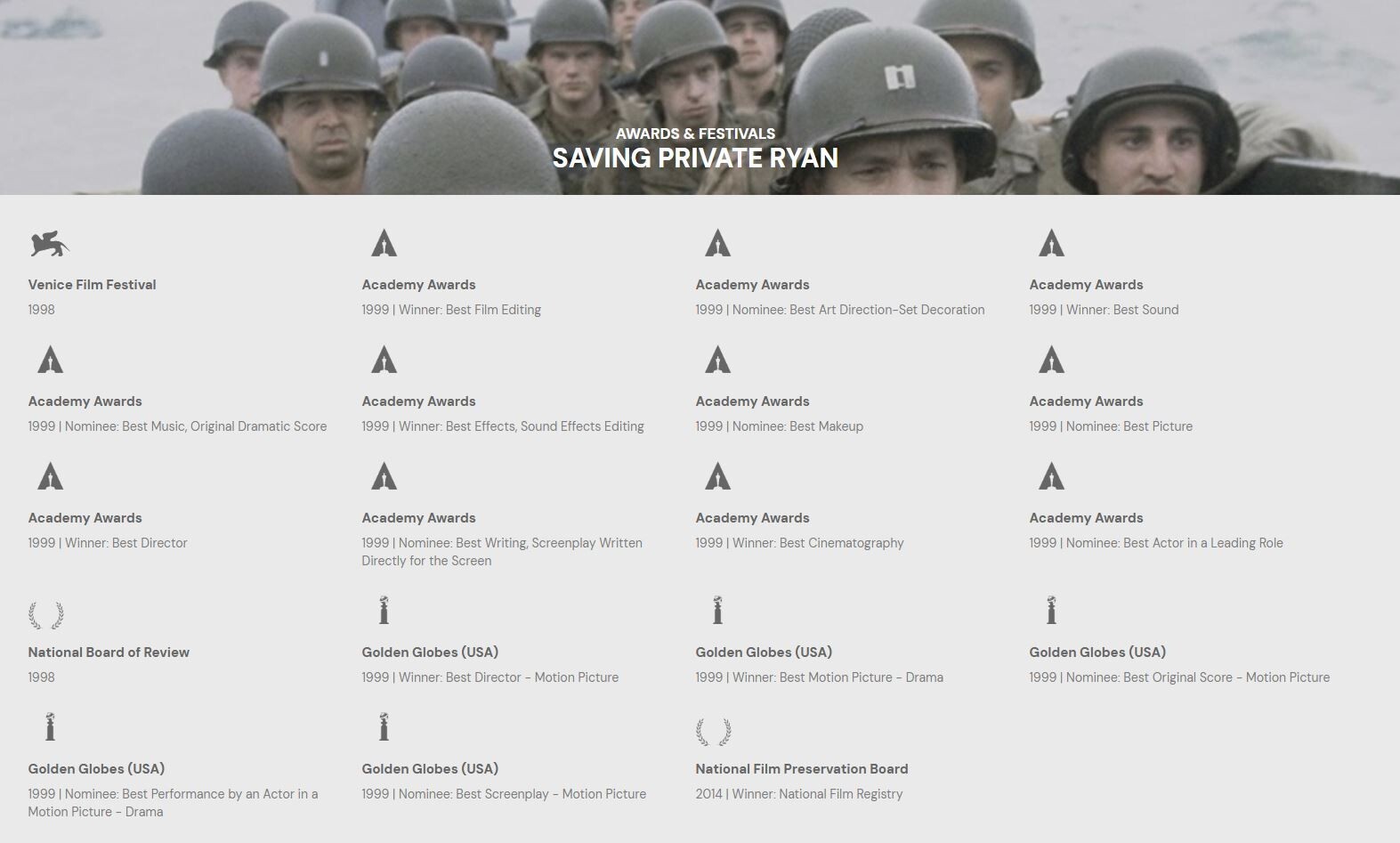Click the Oscar icon above Best Makeup

pos(717,360)
